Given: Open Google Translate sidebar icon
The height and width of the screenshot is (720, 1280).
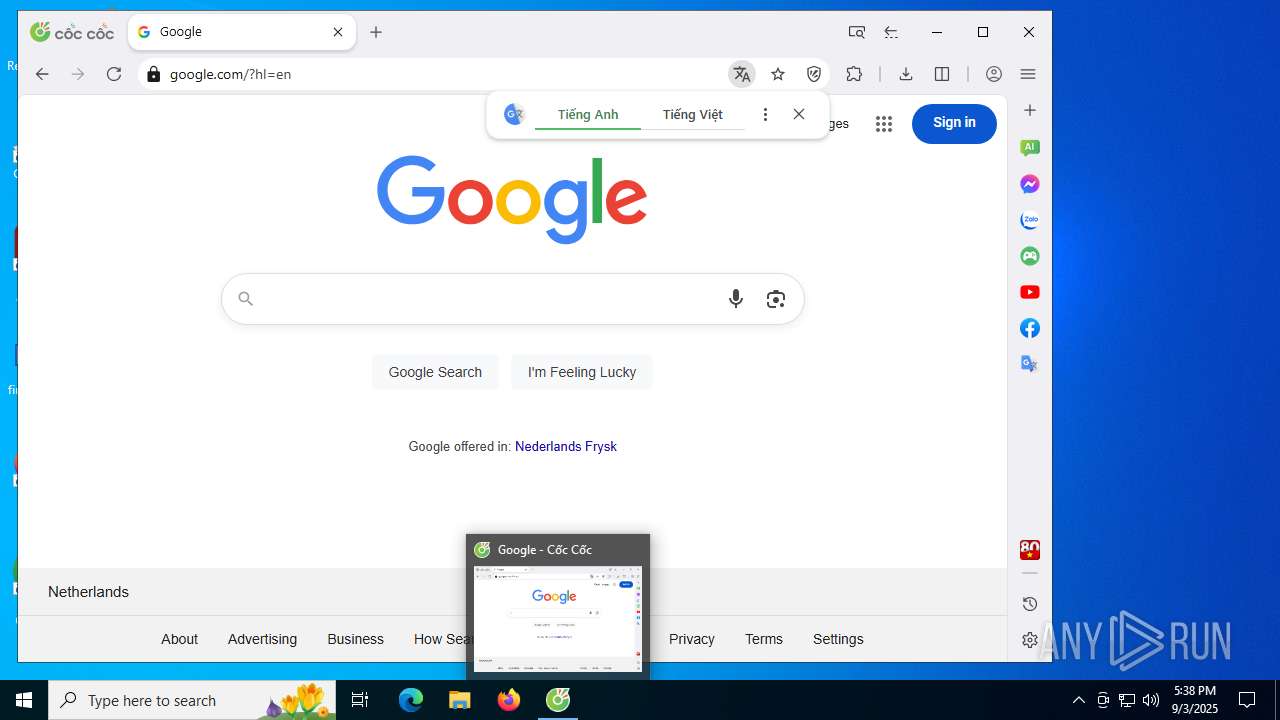Looking at the screenshot, I should 1030,364.
